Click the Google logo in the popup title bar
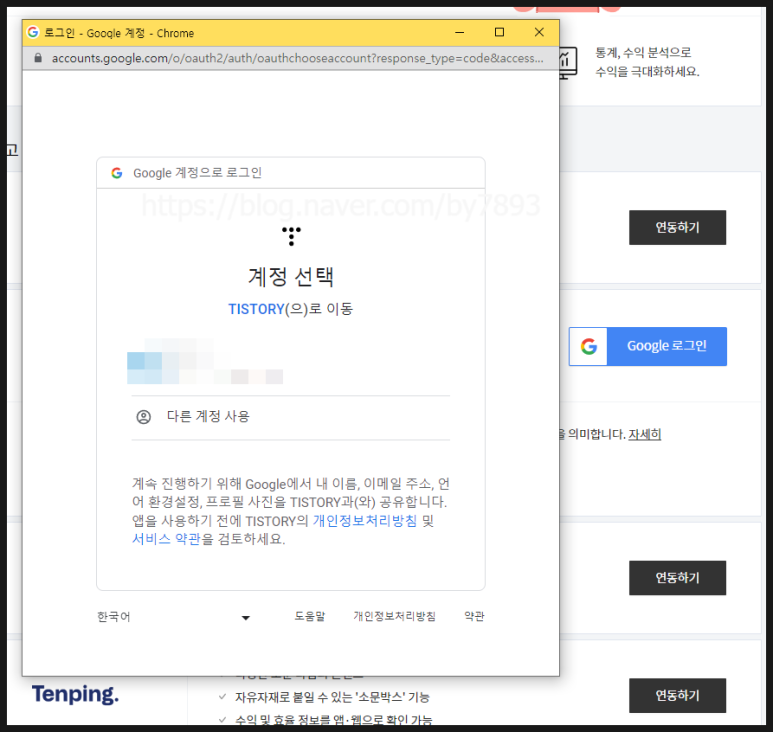773x732 pixels. (33, 32)
